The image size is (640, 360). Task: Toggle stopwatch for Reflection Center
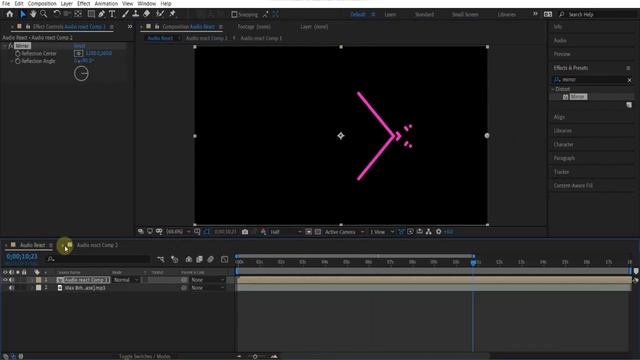click(x=18, y=53)
